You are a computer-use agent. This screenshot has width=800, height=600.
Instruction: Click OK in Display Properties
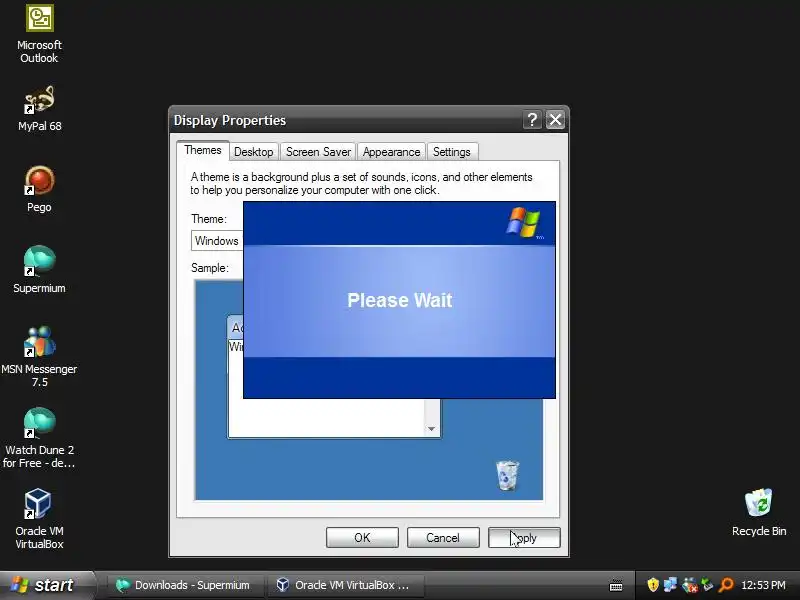pyautogui.click(x=362, y=538)
